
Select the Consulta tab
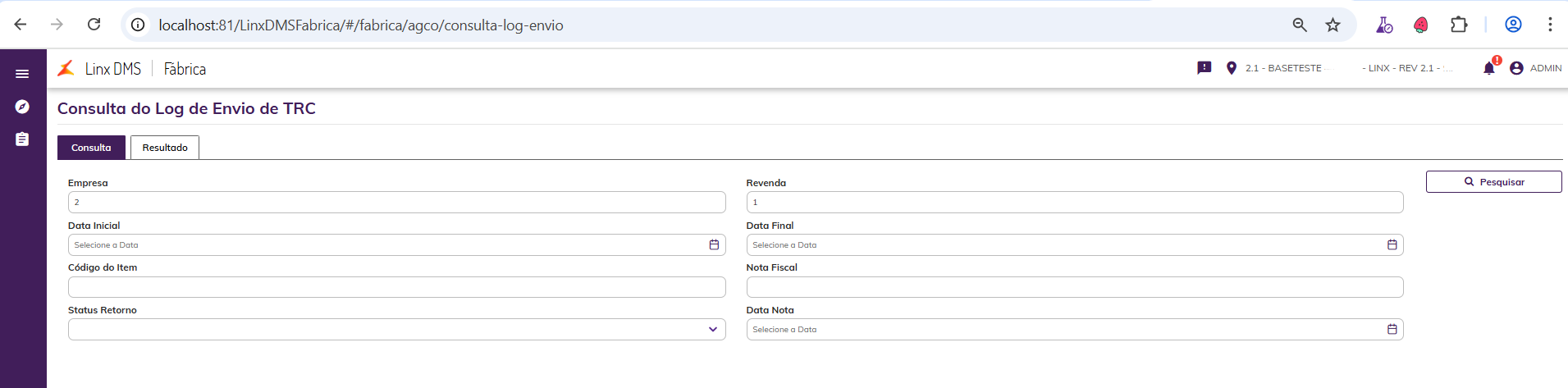click(x=91, y=148)
